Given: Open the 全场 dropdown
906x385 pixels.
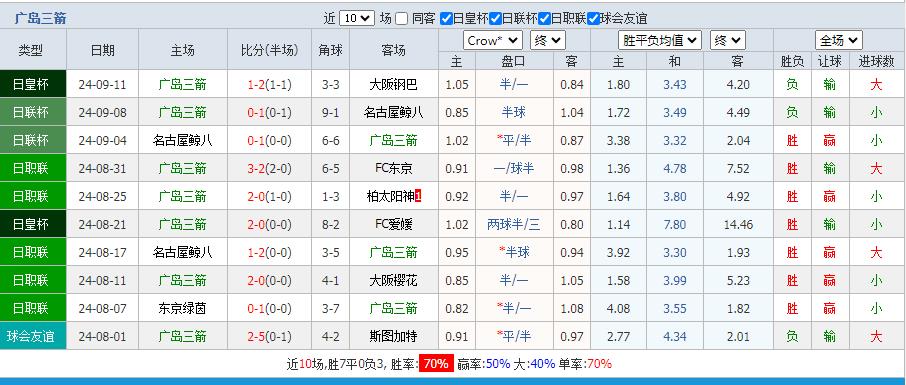Looking at the screenshot, I should (839, 40).
